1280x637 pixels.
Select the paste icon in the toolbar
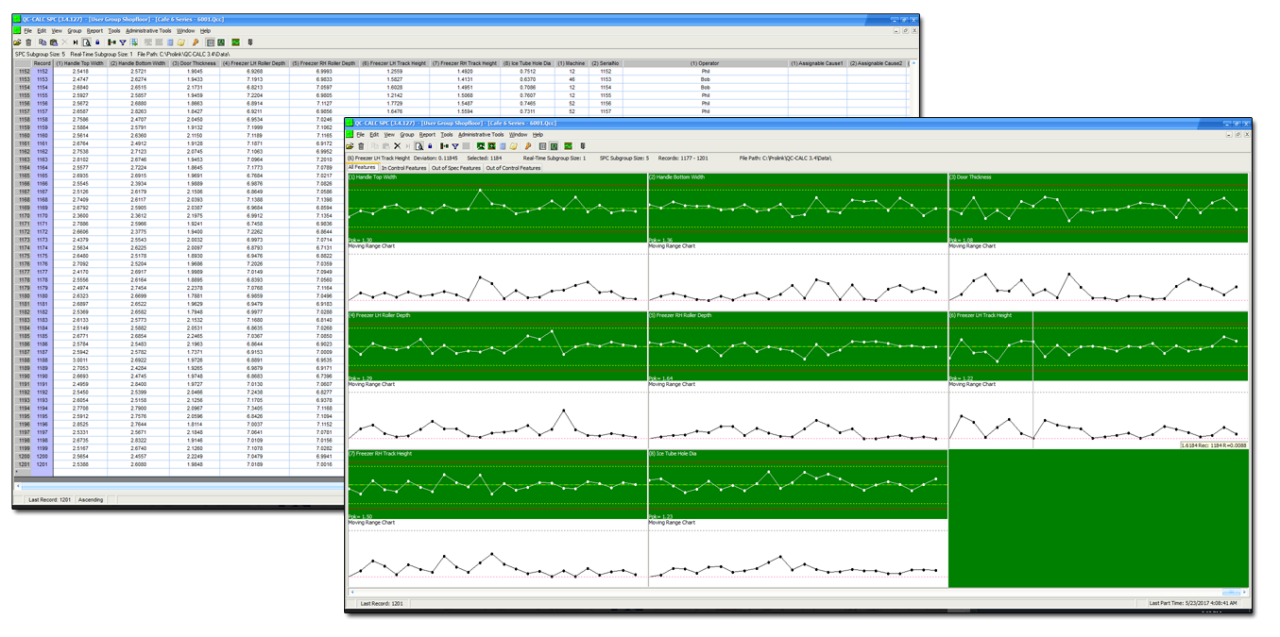(x=54, y=43)
